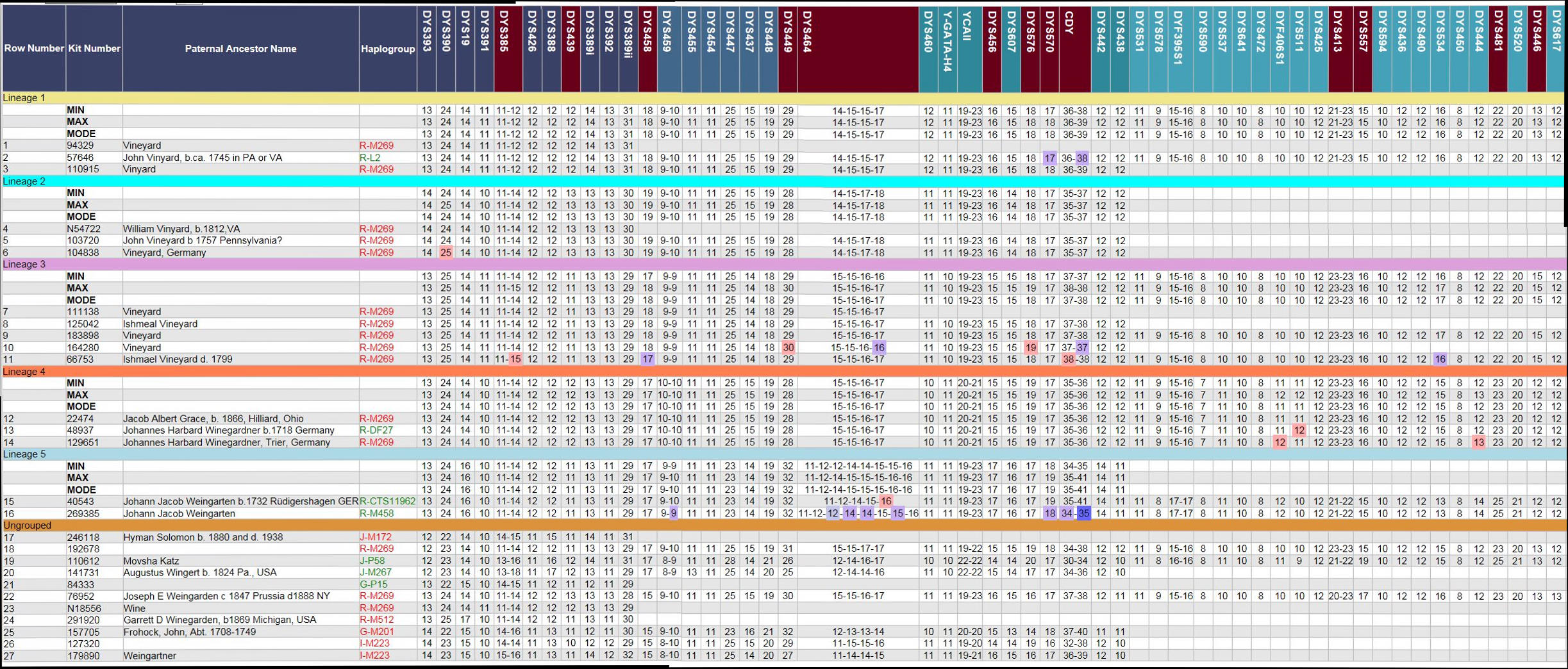The height and width of the screenshot is (669, 1568).
Task: Select the DYS390 marker column header
Action: pyautogui.click(x=446, y=49)
